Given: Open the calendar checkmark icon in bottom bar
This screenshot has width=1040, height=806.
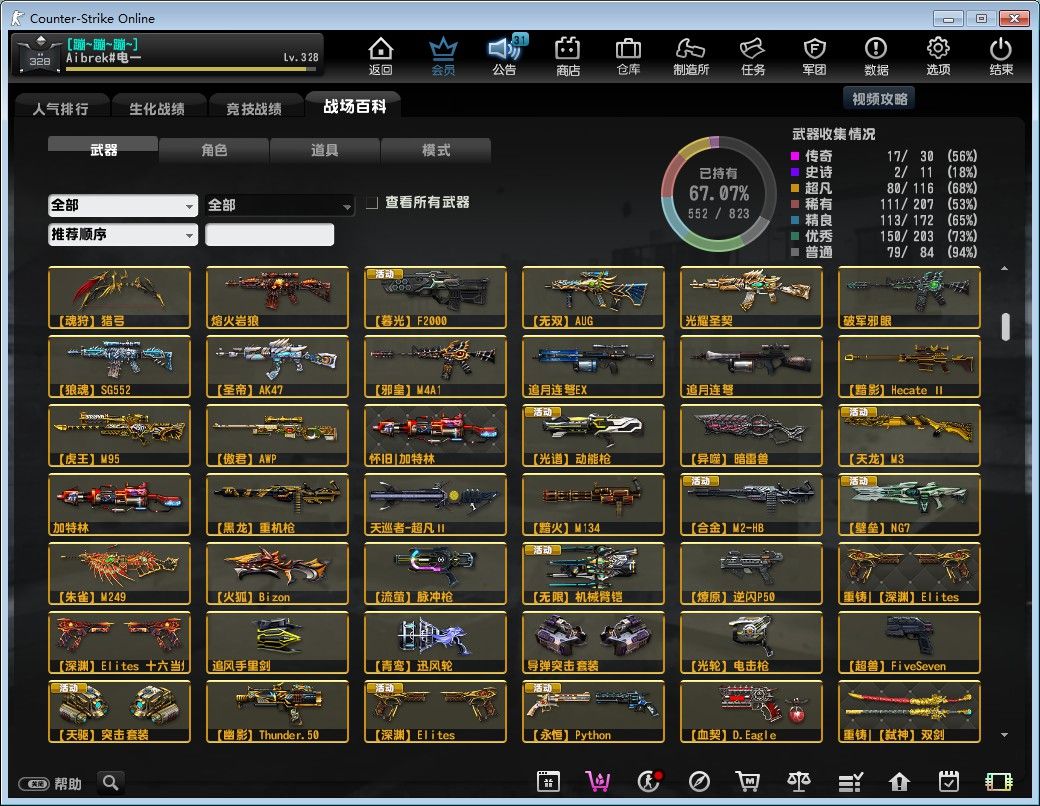Looking at the screenshot, I should click(948, 781).
